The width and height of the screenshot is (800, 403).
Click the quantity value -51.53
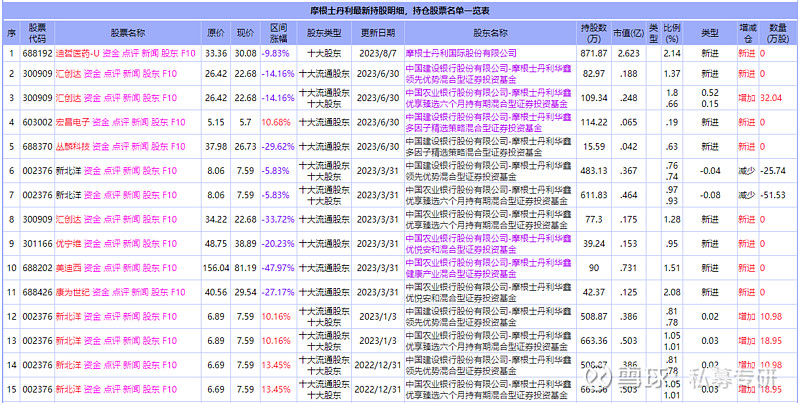pyautogui.click(x=773, y=195)
